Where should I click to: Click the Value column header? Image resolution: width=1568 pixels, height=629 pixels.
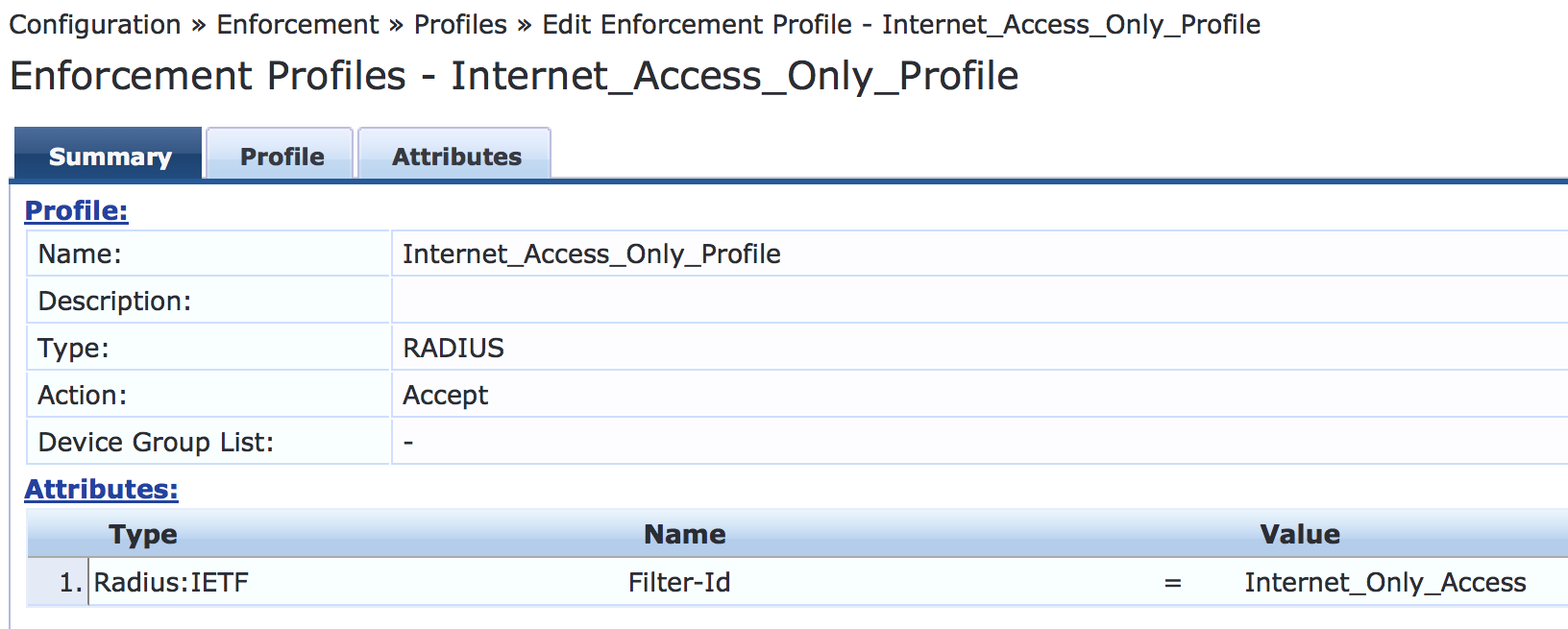point(1299,534)
